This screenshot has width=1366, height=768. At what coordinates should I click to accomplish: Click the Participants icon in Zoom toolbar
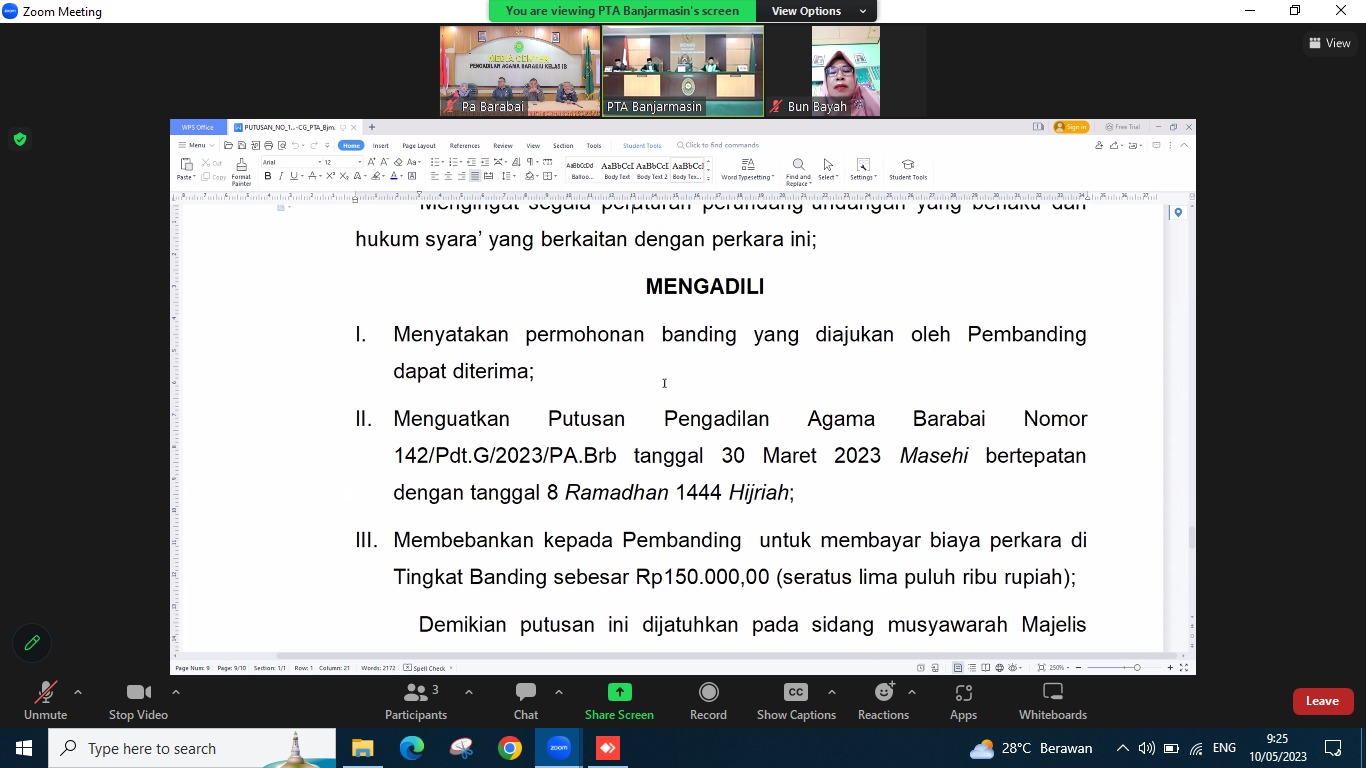coord(416,693)
